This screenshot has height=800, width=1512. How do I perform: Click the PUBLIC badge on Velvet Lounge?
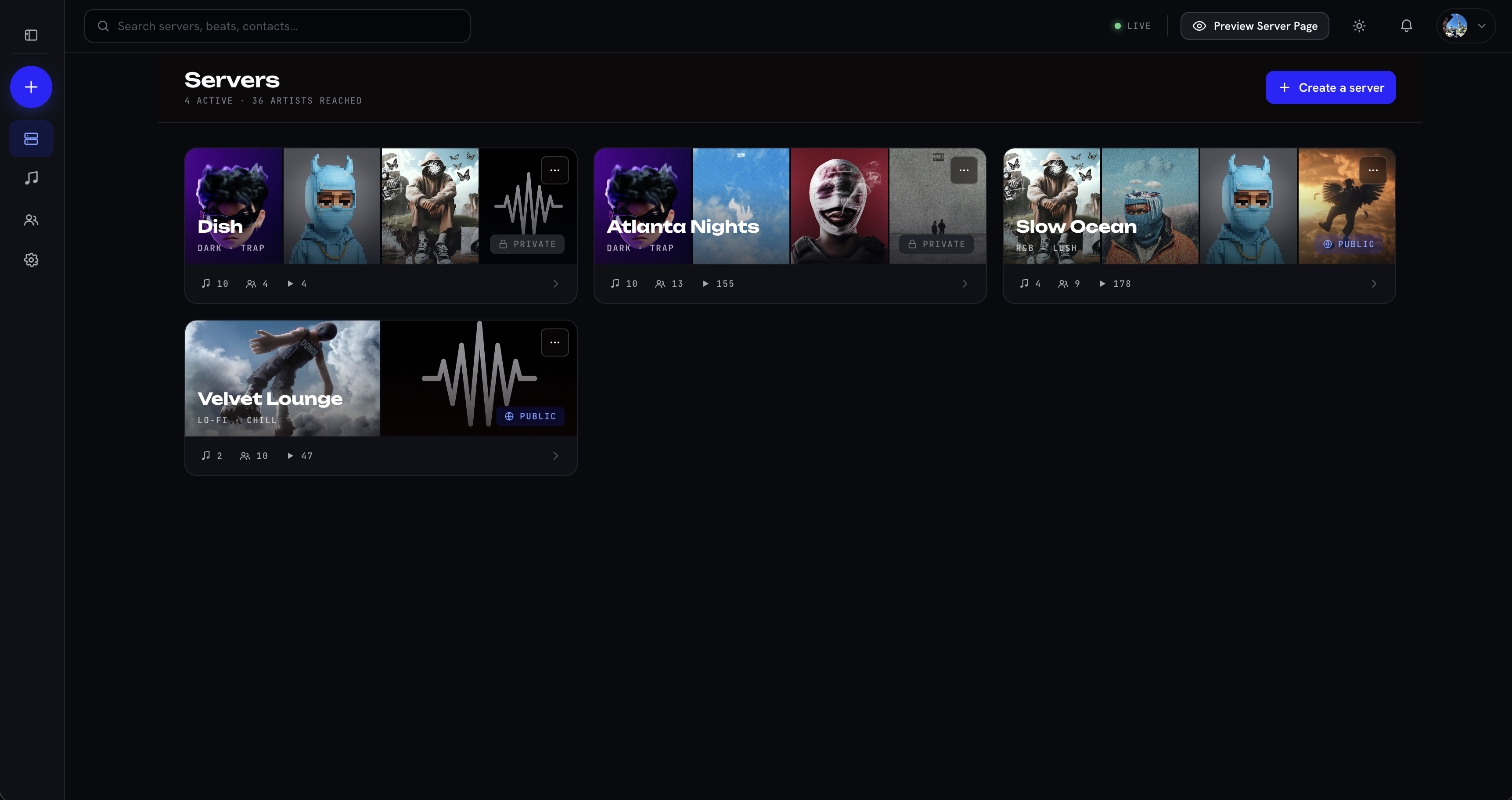[x=530, y=416]
